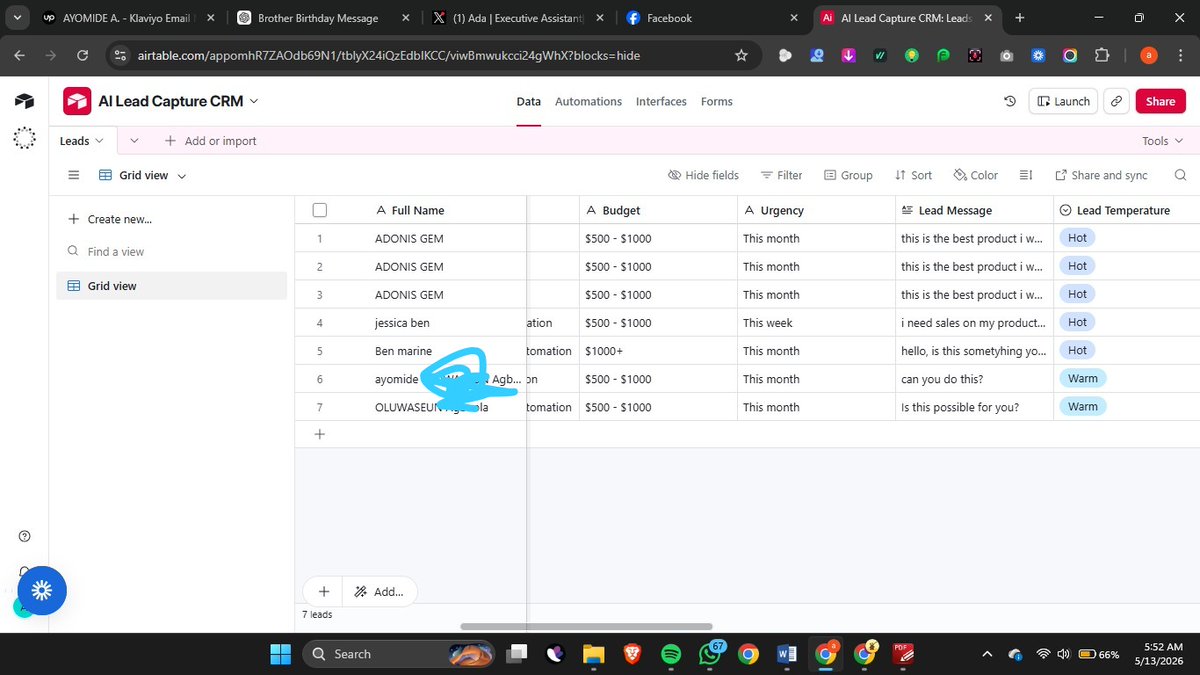Image resolution: width=1200 pixels, height=675 pixels.
Task: Click the Airtable home icon in left rail
Action: [24, 102]
